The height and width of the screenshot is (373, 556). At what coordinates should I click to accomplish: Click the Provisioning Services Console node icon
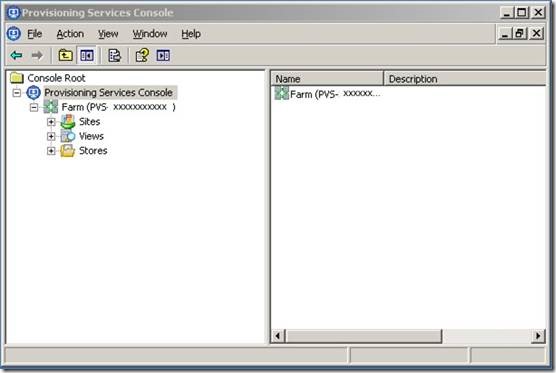tap(33, 93)
